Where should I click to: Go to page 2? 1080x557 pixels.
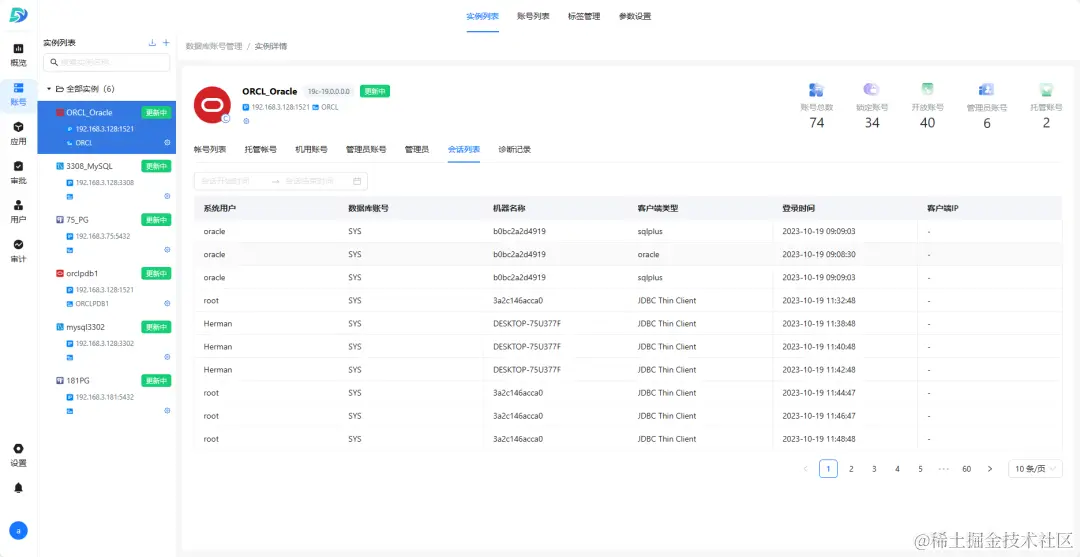851,469
